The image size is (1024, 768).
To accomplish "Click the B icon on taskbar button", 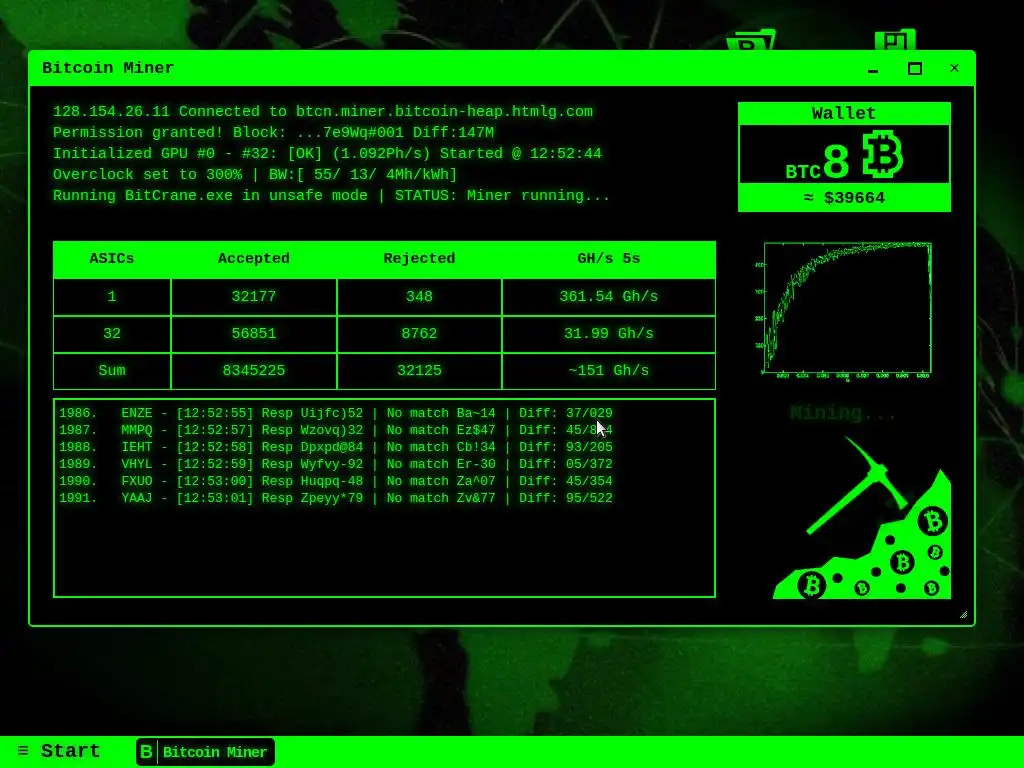I will (146, 752).
